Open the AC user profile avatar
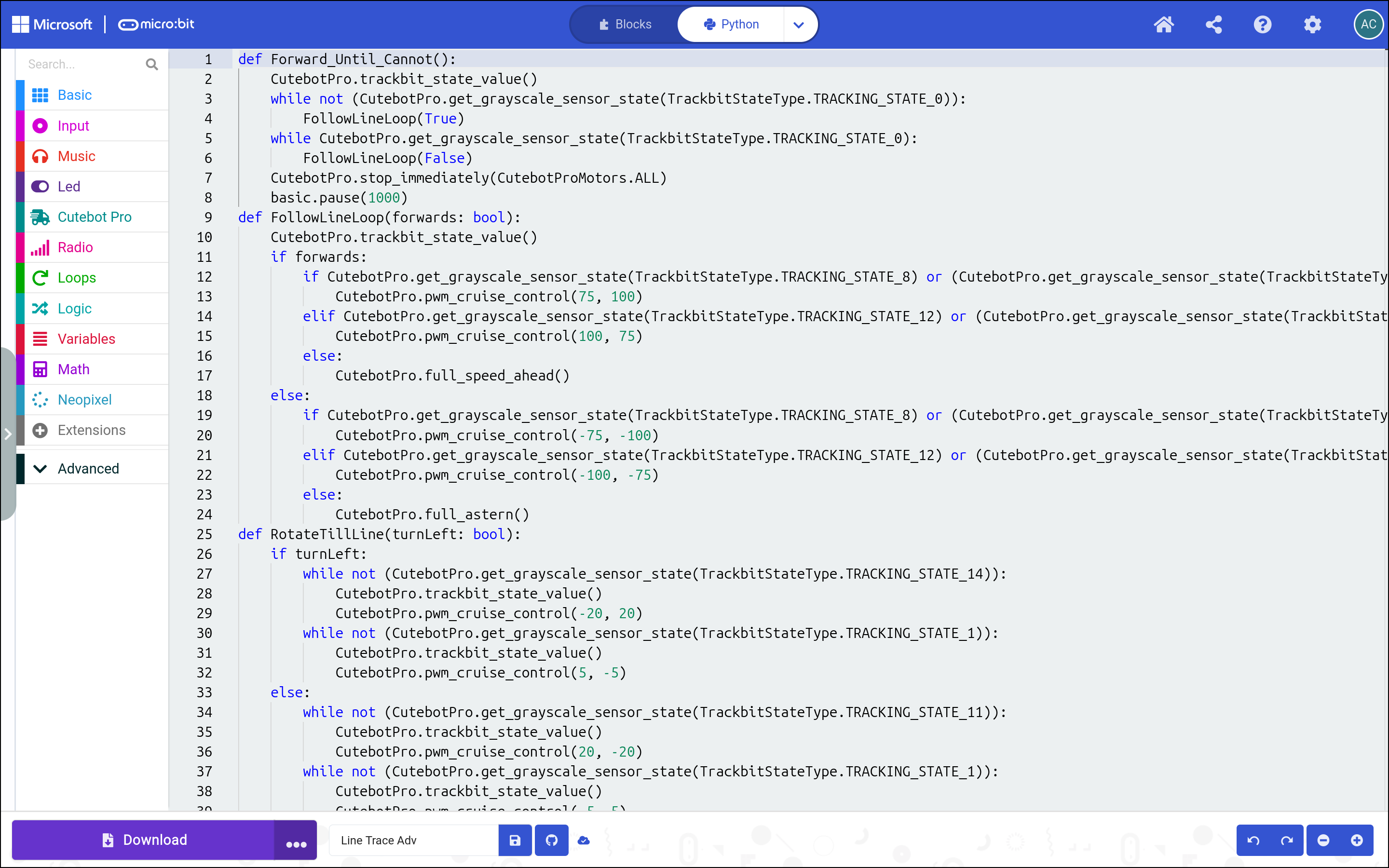 click(x=1368, y=24)
